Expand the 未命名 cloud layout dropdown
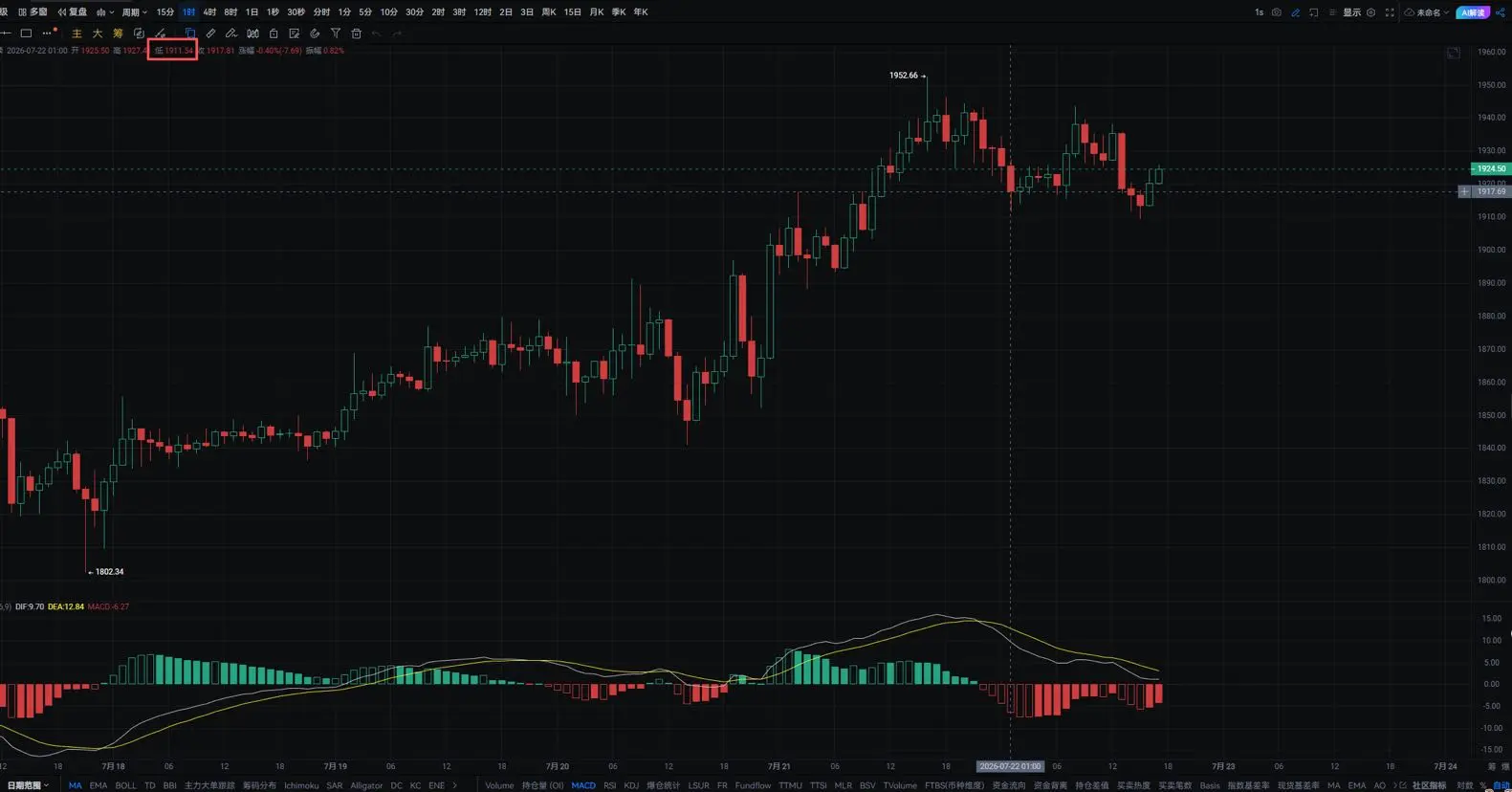The image size is (1512, 792). (x=1427, y=12)
